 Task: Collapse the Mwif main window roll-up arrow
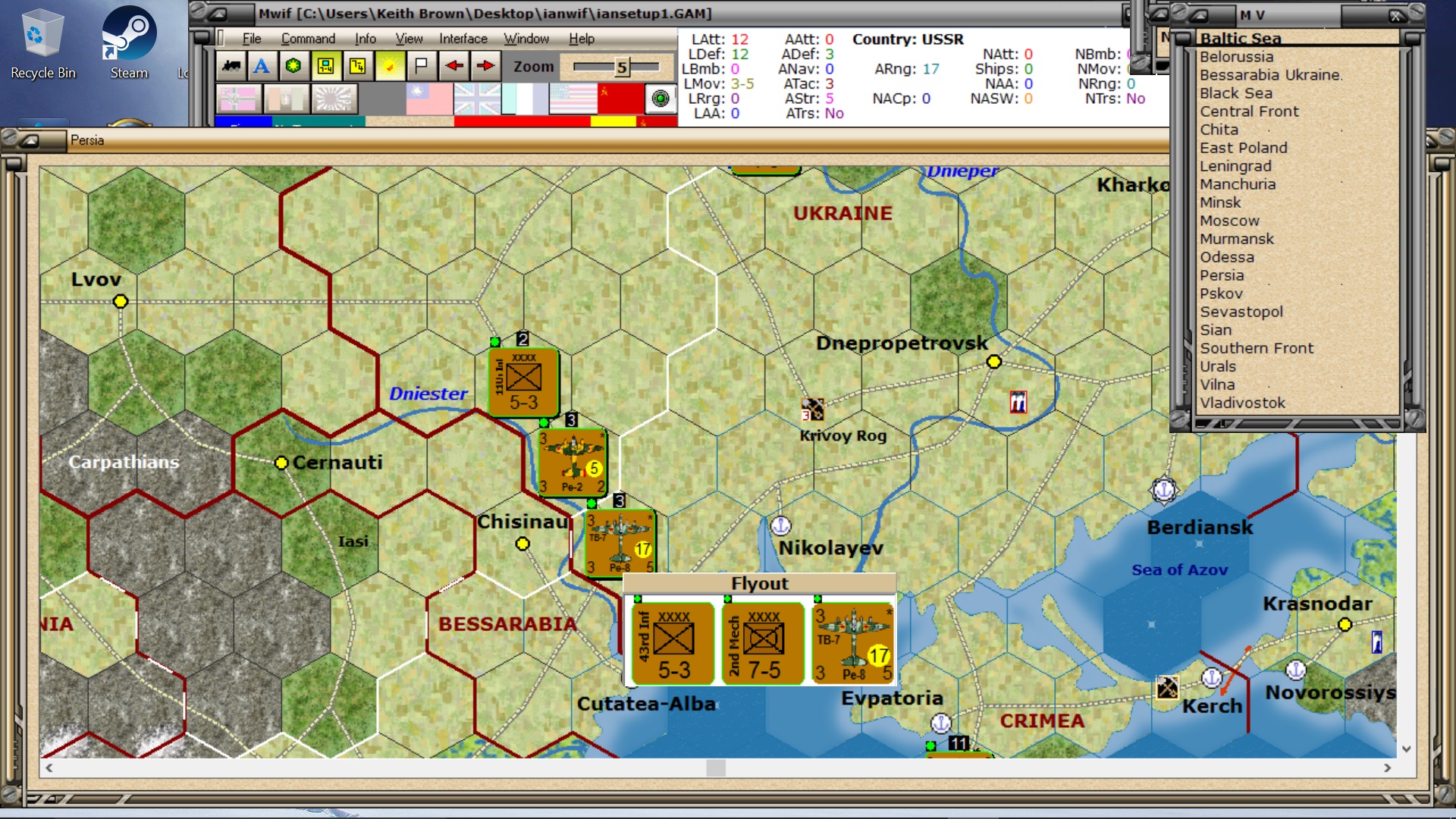(218, 14)
